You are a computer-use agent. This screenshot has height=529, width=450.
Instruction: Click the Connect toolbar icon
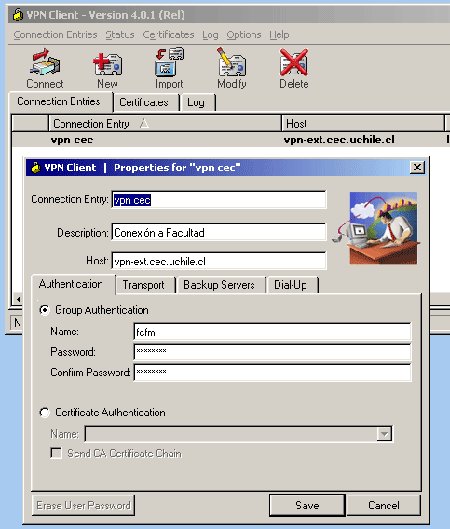[x=45, y=63]
